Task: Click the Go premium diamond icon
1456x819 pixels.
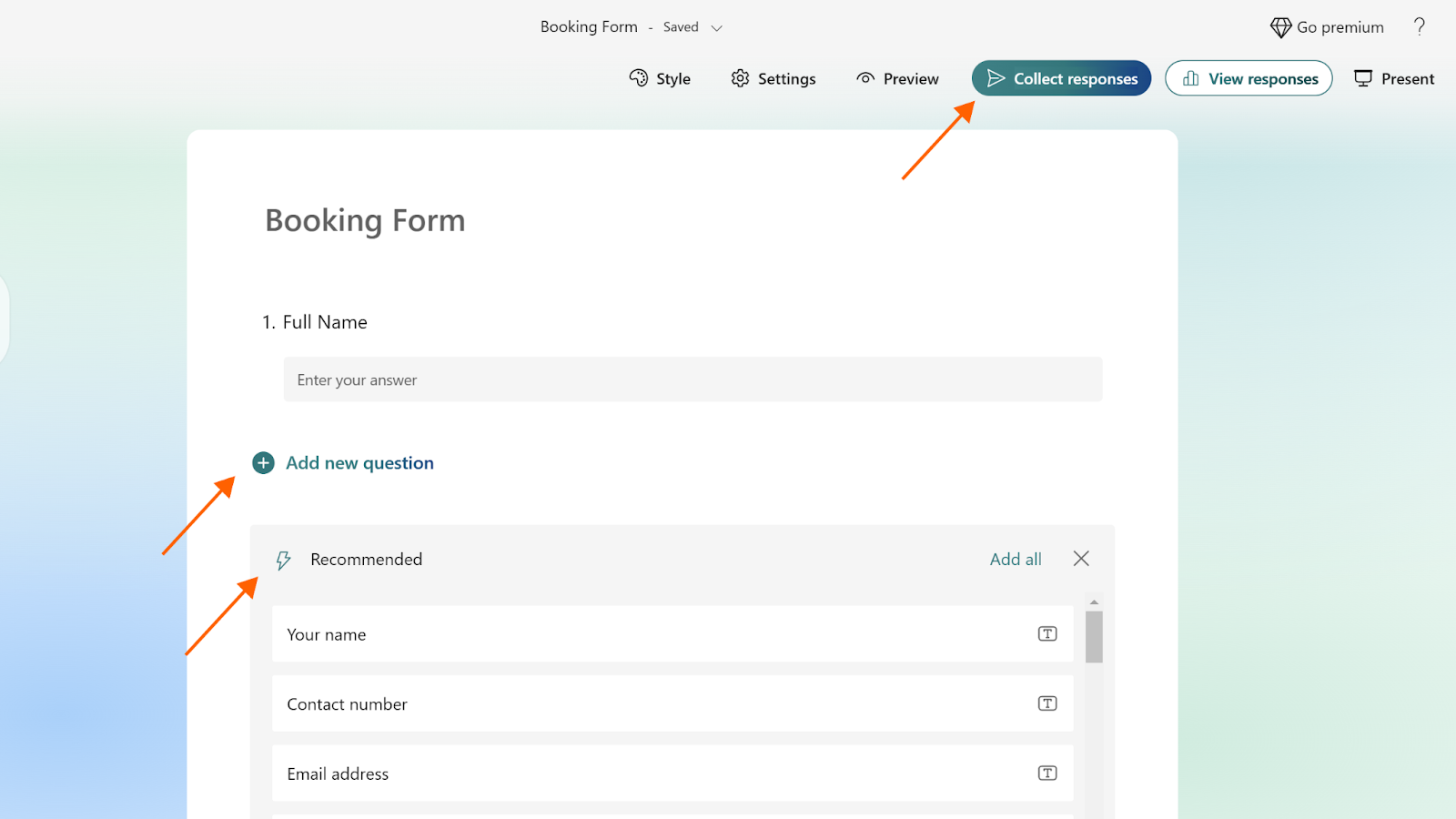Action: click(1280, 27)
